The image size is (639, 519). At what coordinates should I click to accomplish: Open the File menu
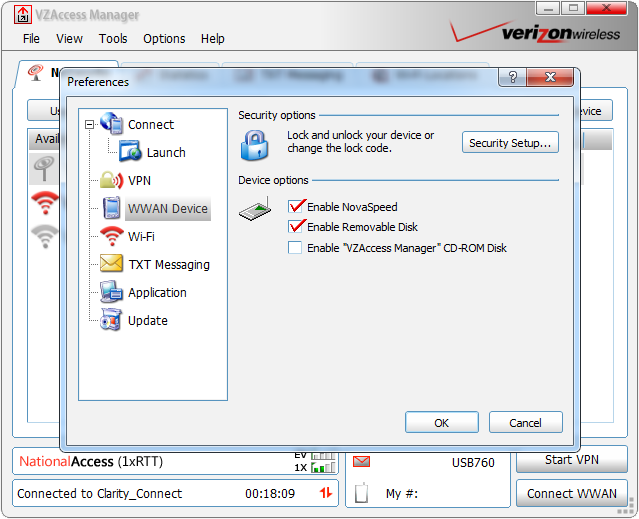pyautogui.click(x=31, y=39)
